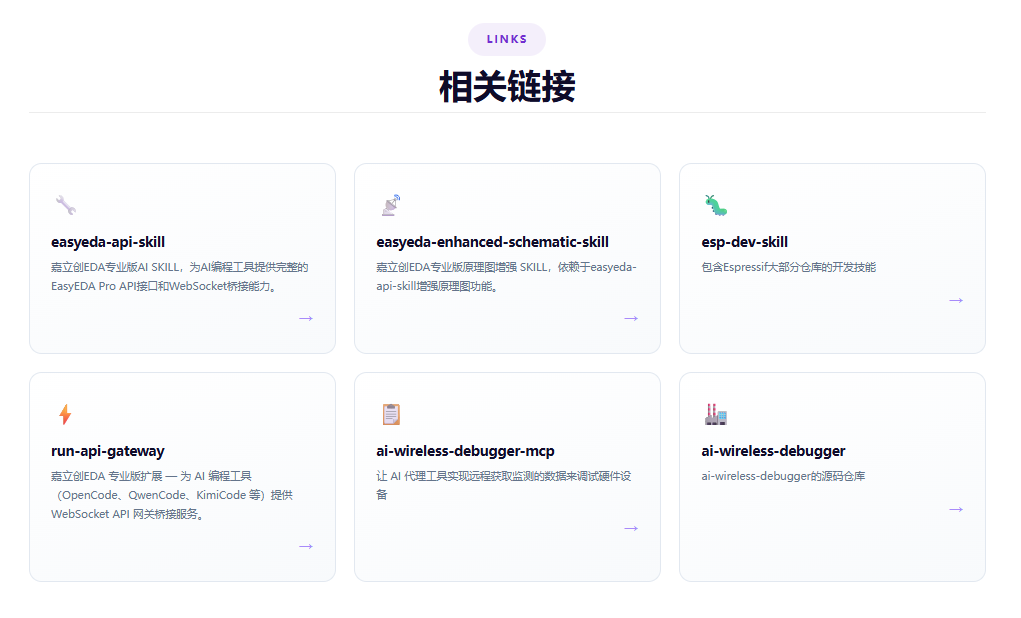Click description 包含Espressif大部分仓库的开发技能
The image size is (1021, 618).
pyautogui.click(x=789, y=267)
